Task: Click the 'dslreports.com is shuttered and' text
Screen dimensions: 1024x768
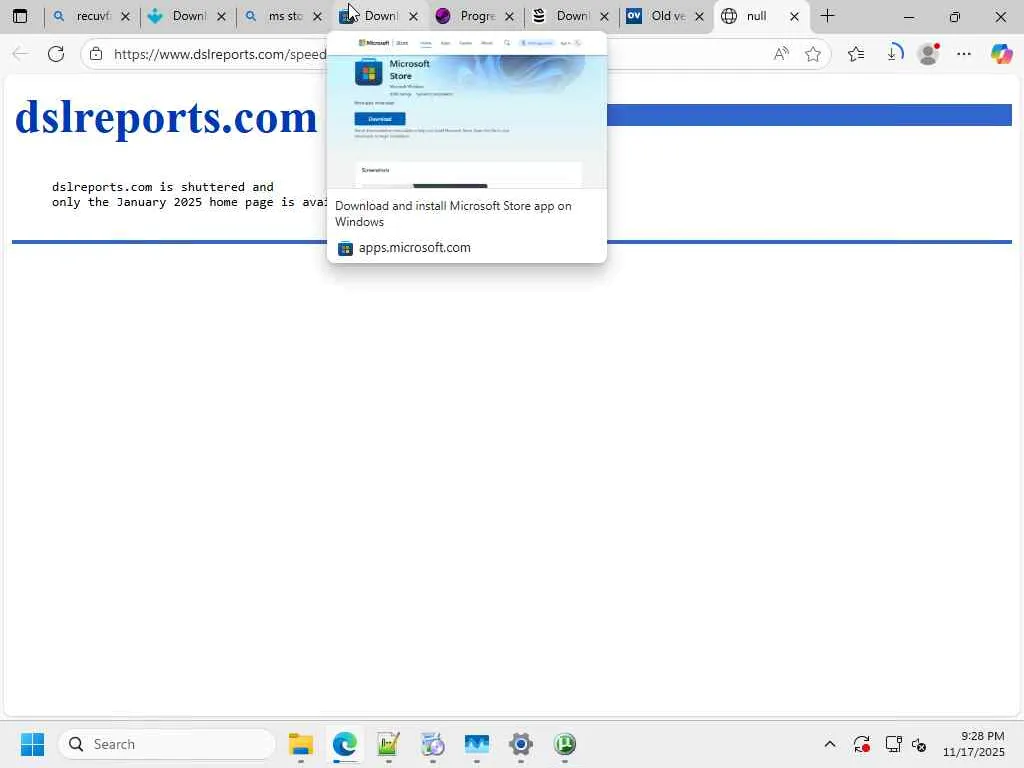Action: tap(163, 187)
